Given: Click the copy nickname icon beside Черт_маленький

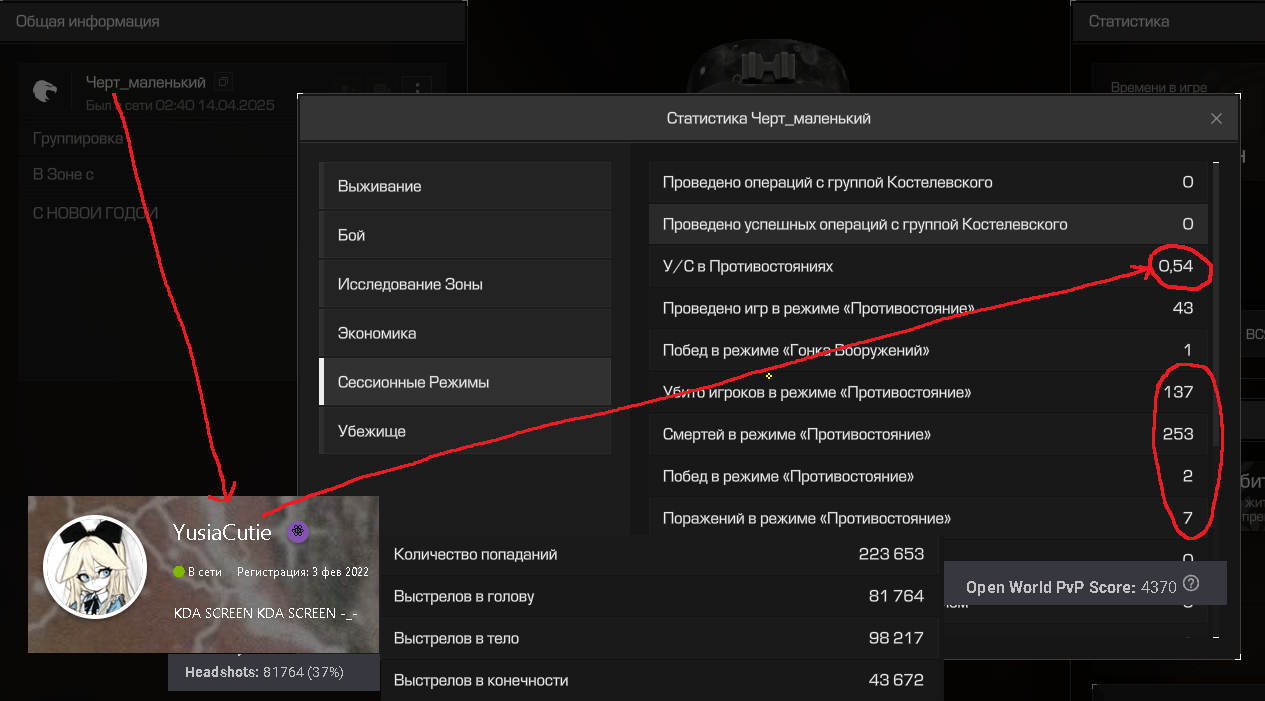Looking at the screenshot, I should [224, 82].
